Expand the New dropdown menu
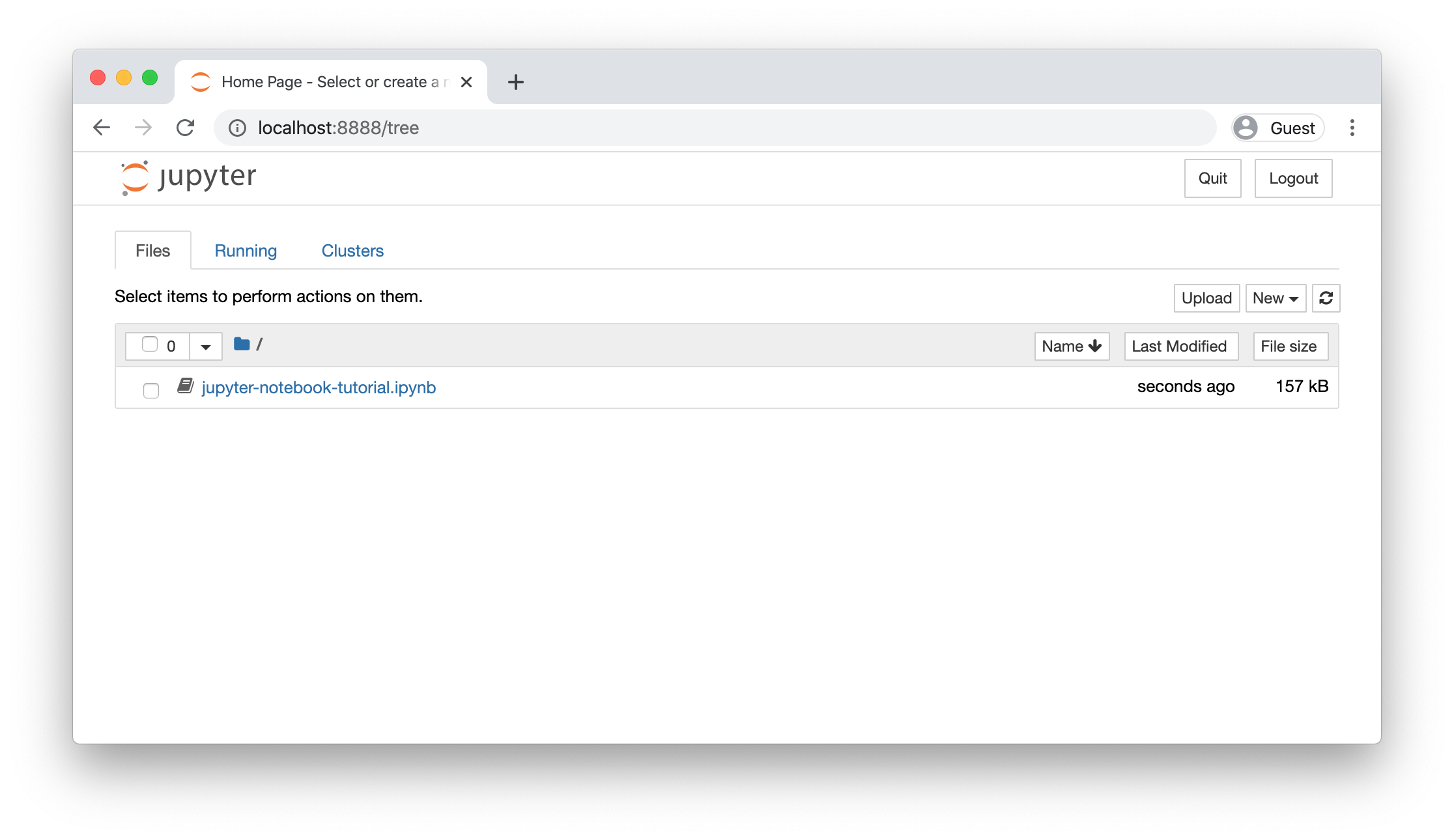The height and width of the screenshot is (840, 1454). [1275, 297]
